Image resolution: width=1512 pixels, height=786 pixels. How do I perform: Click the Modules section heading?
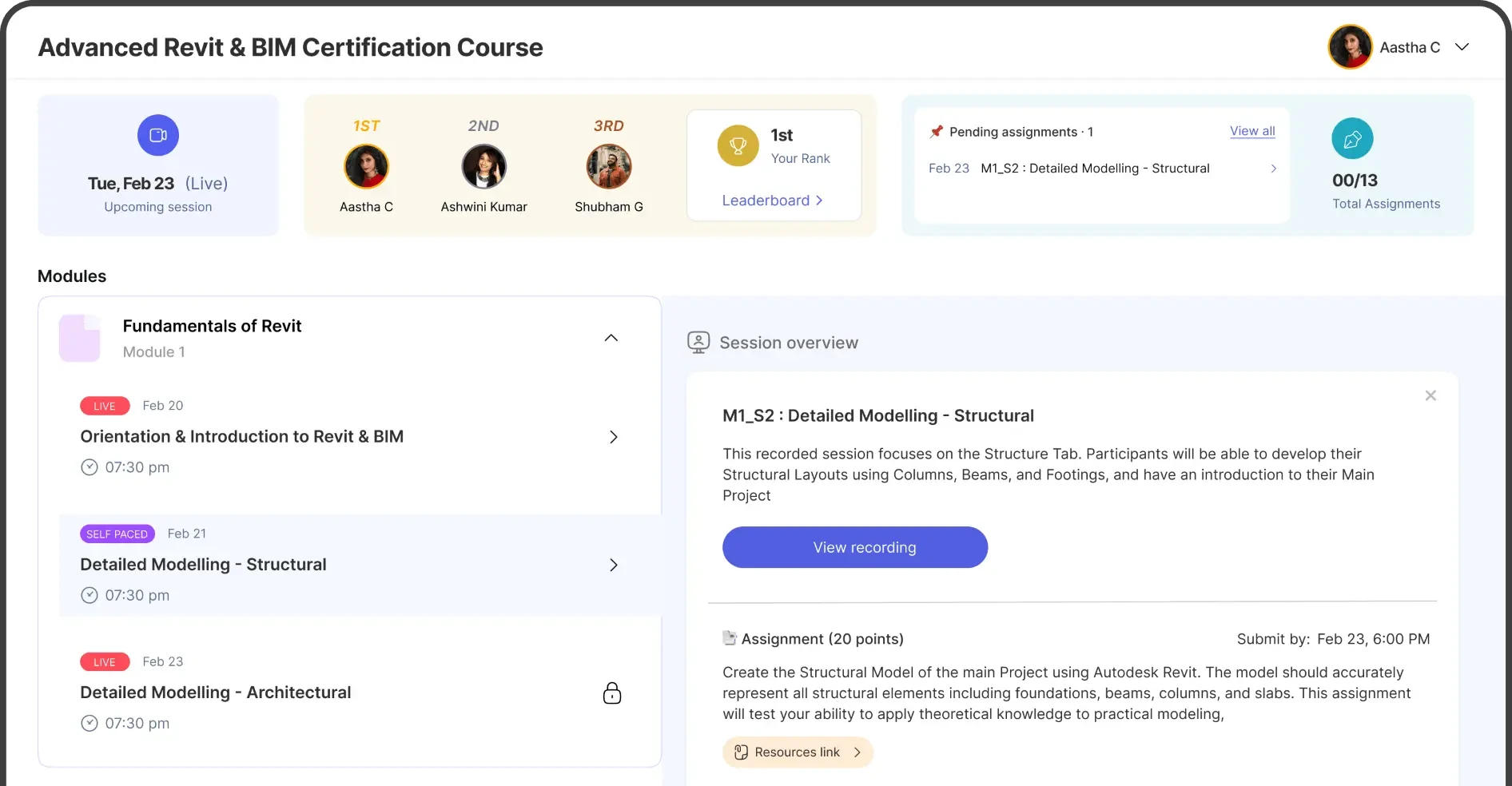tap(72, 276)
